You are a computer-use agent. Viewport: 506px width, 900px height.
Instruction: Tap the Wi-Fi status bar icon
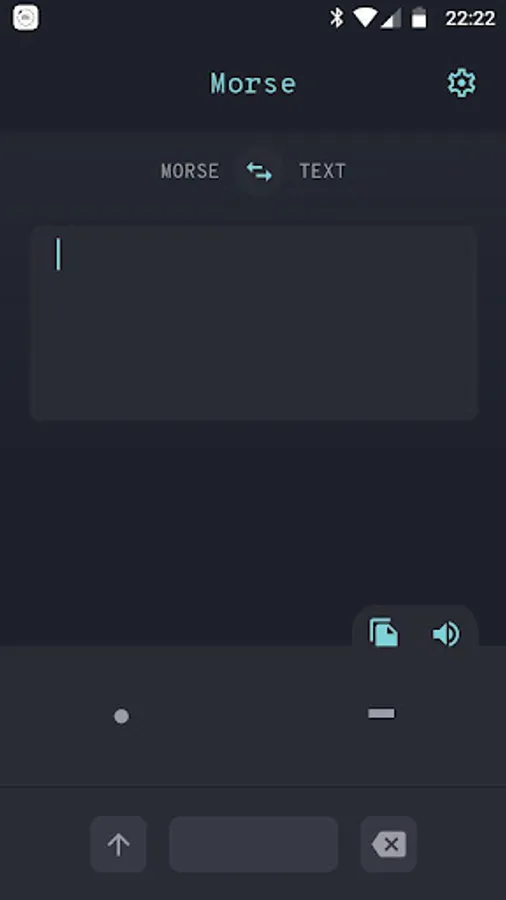pyautogui.click(x=364, y=18)
